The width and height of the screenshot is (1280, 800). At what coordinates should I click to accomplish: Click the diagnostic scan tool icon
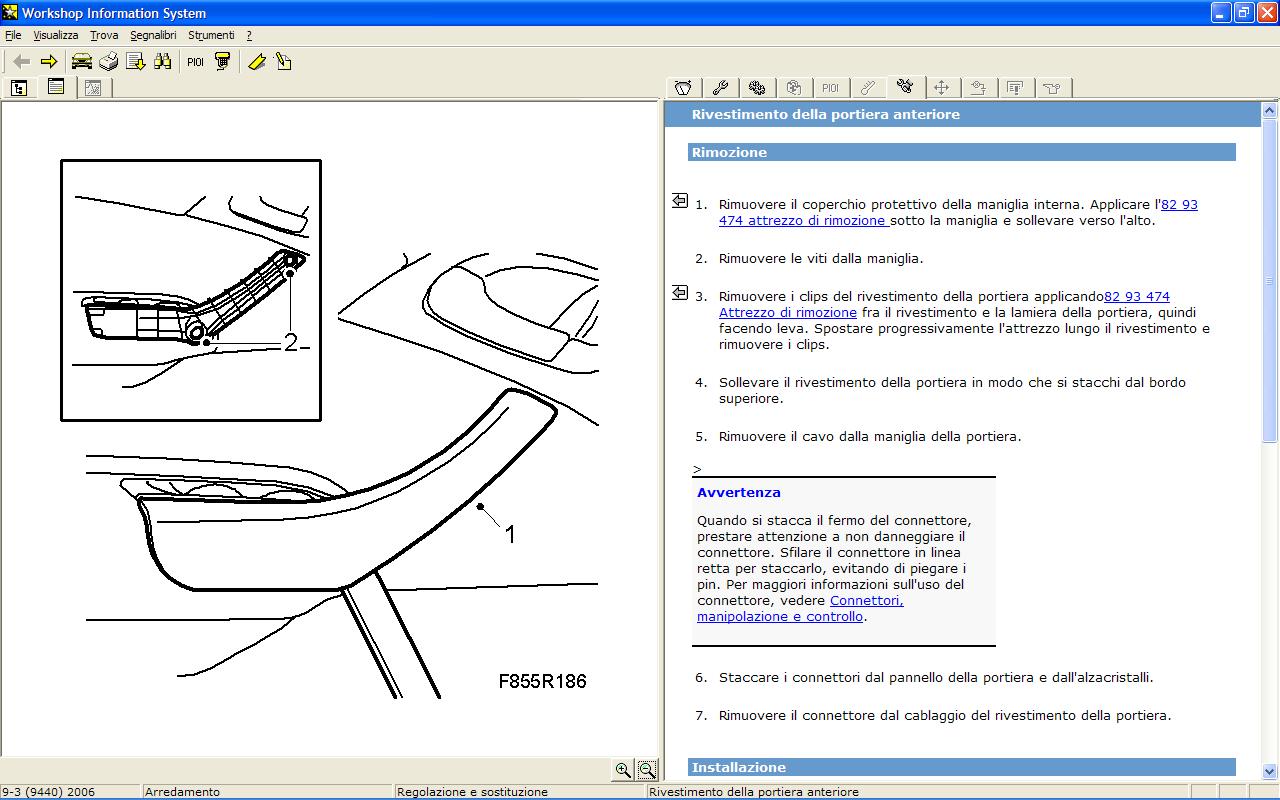point(223,62)
